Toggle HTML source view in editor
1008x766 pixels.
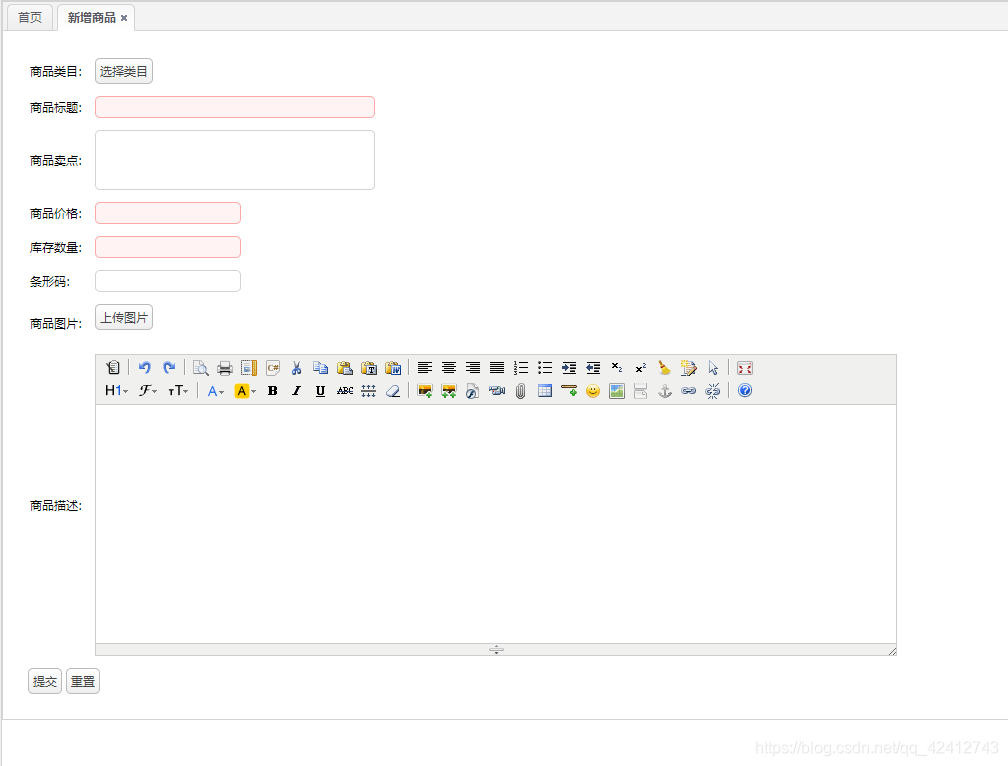(x=113, y=368)
